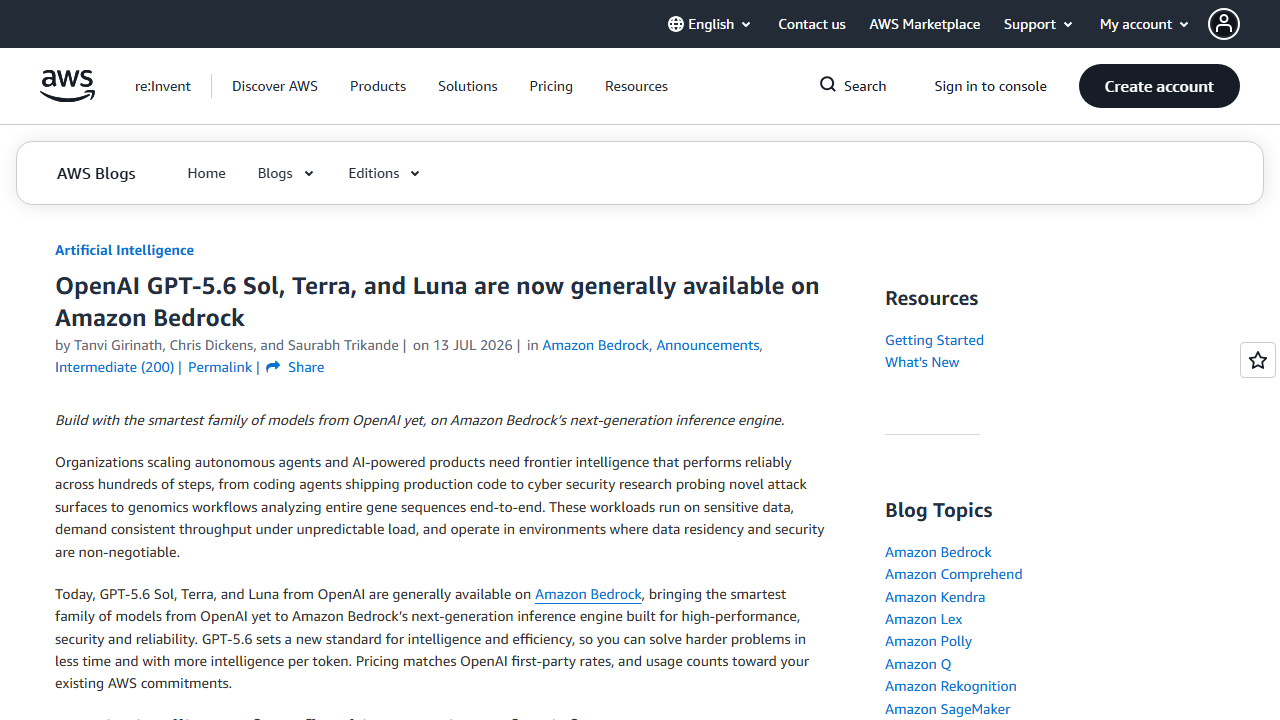Click the Permalink link

point(220,367)
